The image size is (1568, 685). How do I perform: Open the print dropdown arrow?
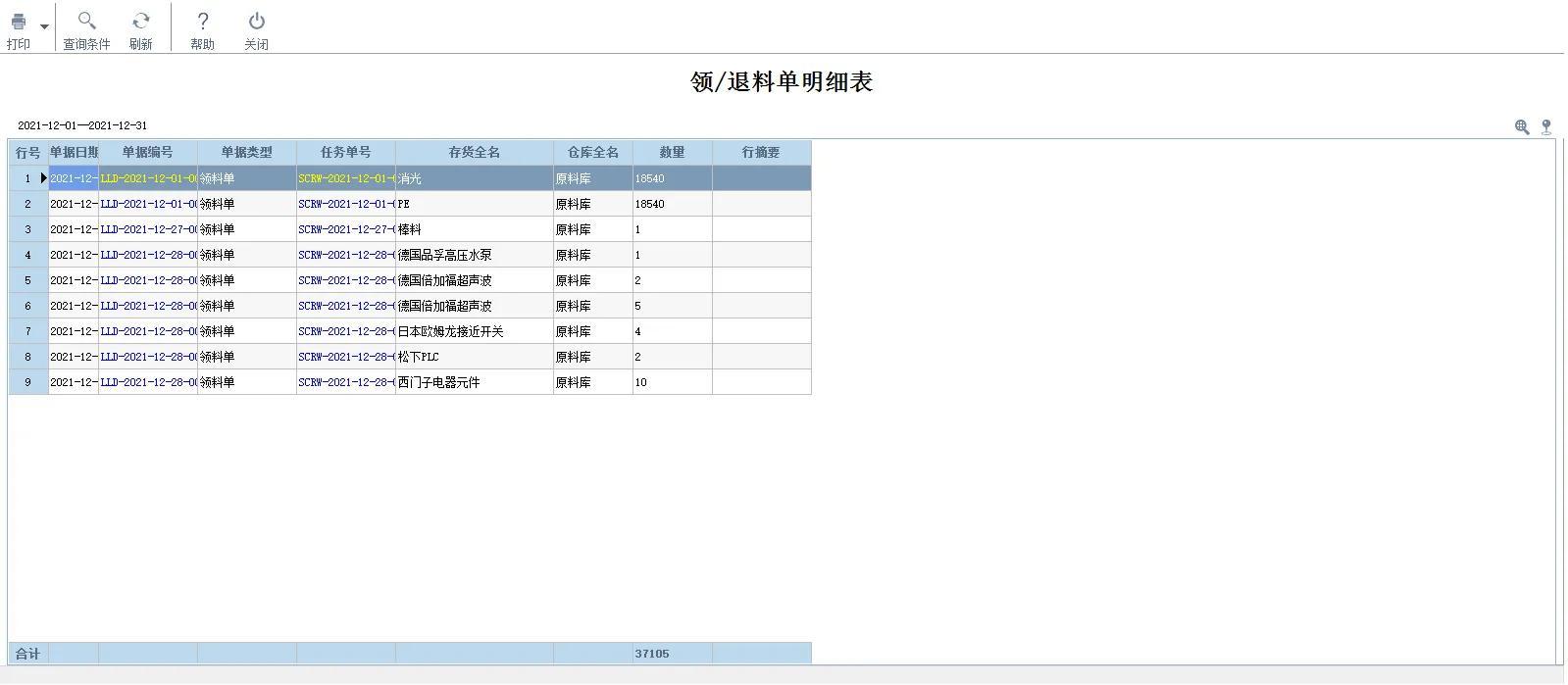pyautogui.click(x=44, y=26)
